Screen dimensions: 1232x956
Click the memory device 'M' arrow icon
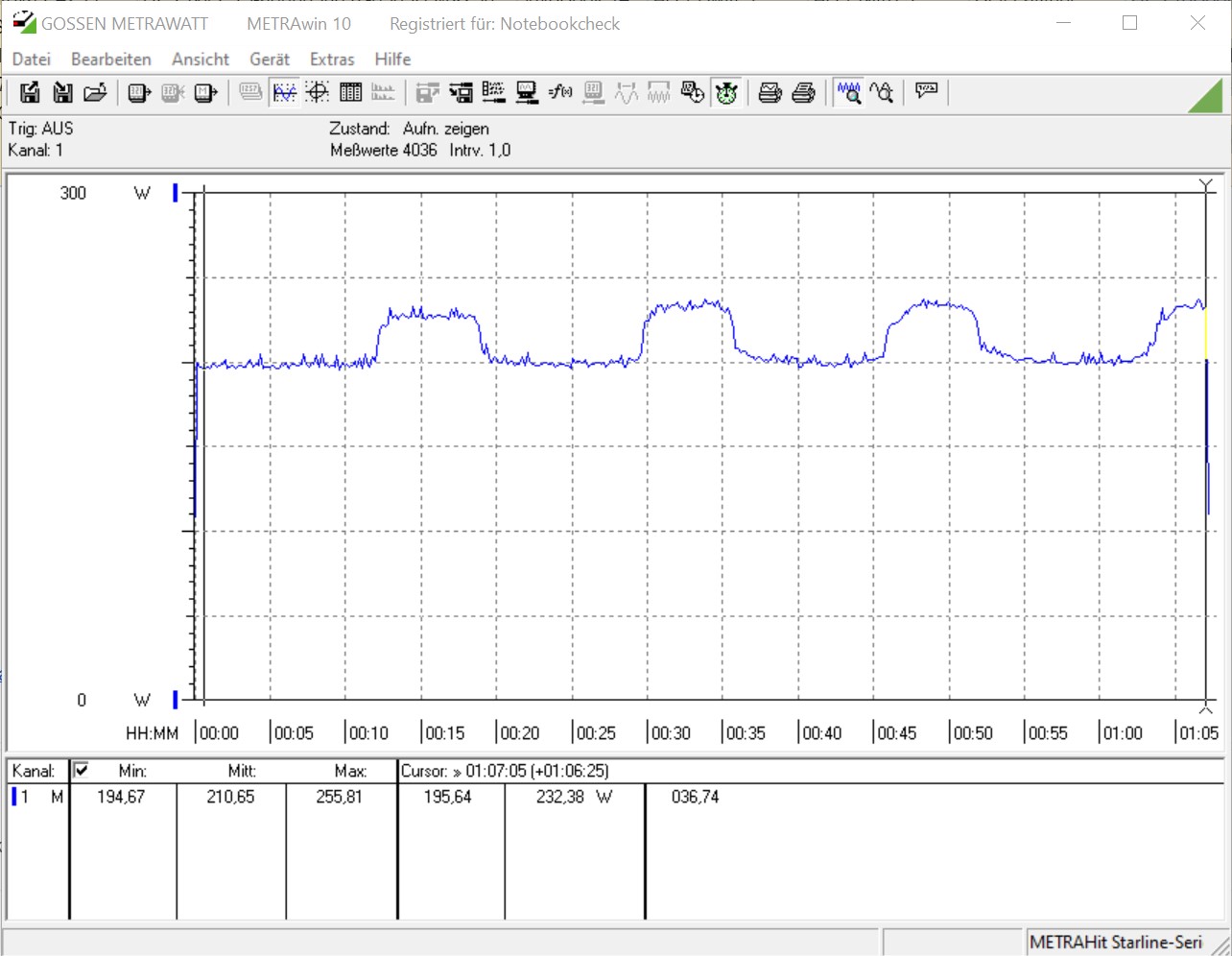click(x=205, y=92)
